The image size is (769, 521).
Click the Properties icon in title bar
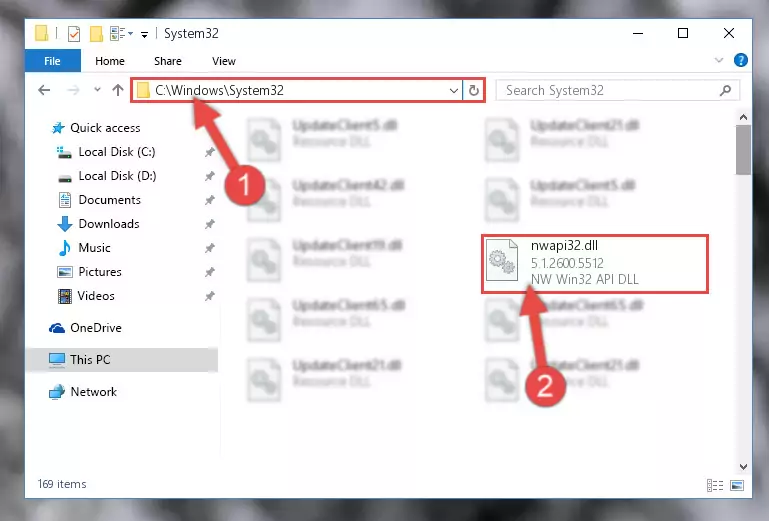(74, 34)
